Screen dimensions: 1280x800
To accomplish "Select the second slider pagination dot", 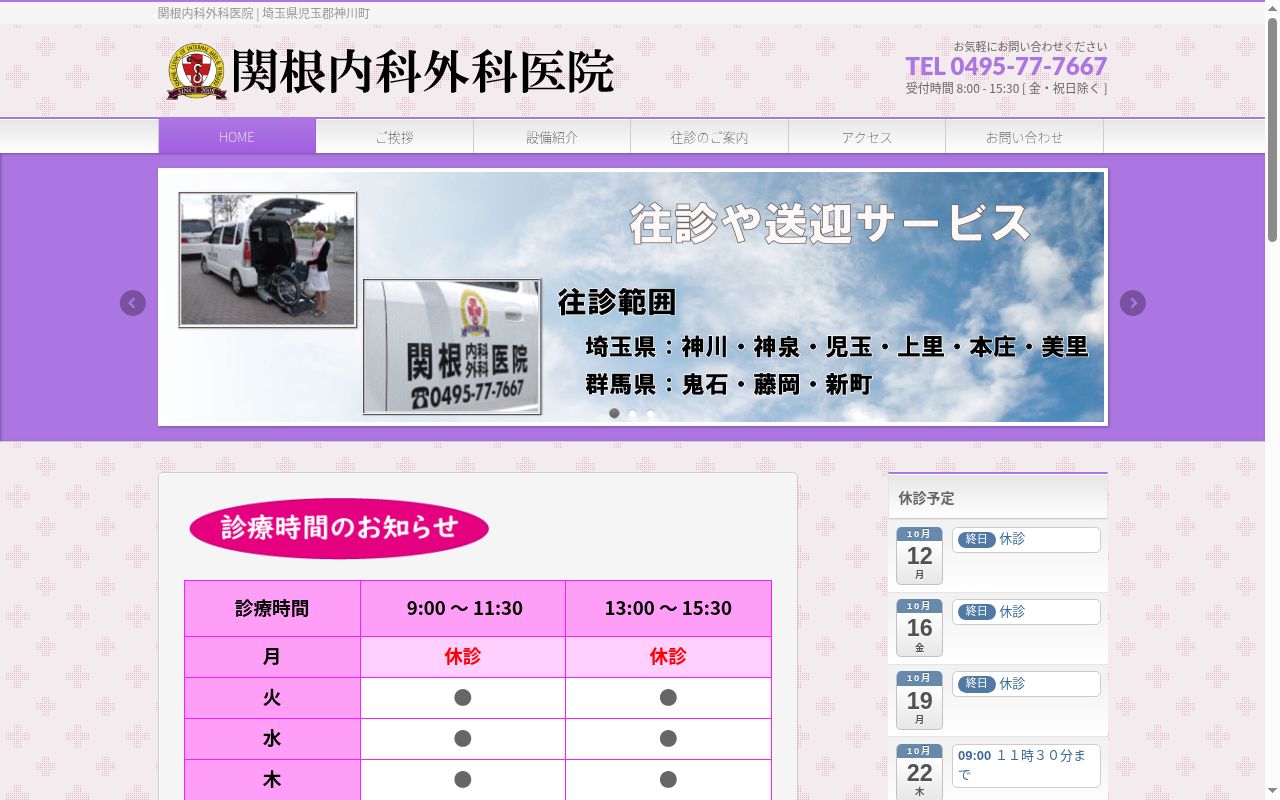I will coord(632,413).
